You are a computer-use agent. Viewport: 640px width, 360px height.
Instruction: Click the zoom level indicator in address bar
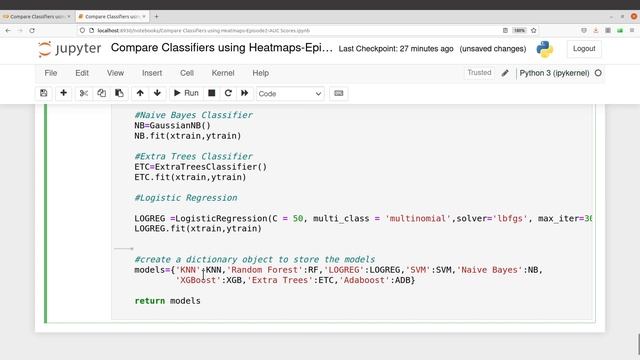519,31
